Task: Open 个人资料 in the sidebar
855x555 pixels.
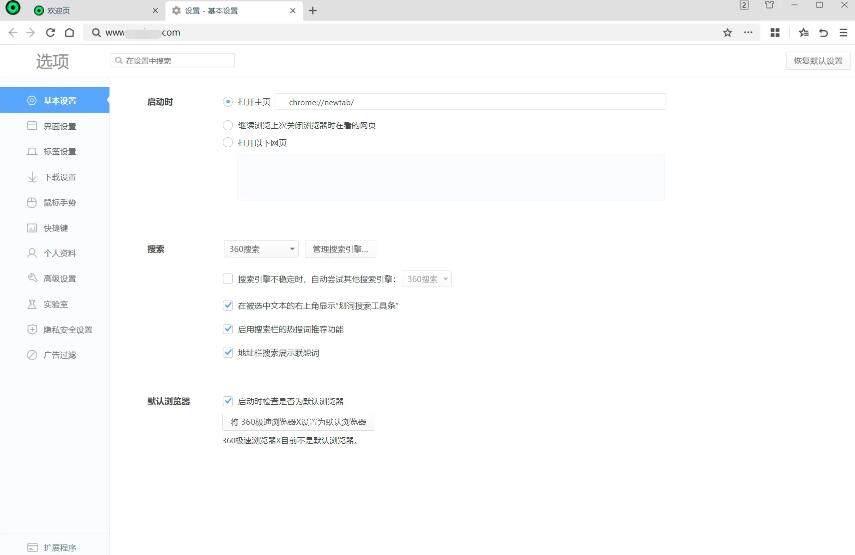Action: 55,253
